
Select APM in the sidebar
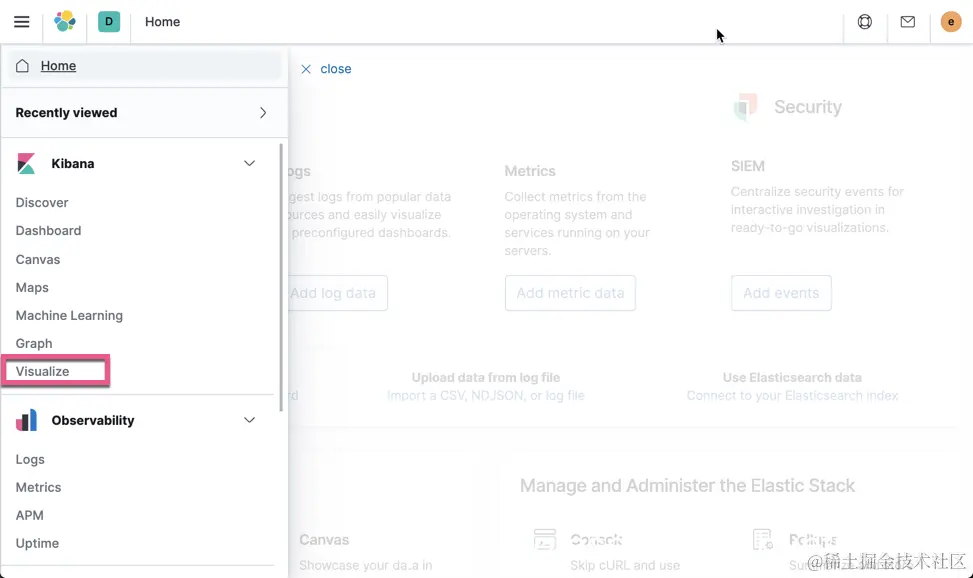30,515
